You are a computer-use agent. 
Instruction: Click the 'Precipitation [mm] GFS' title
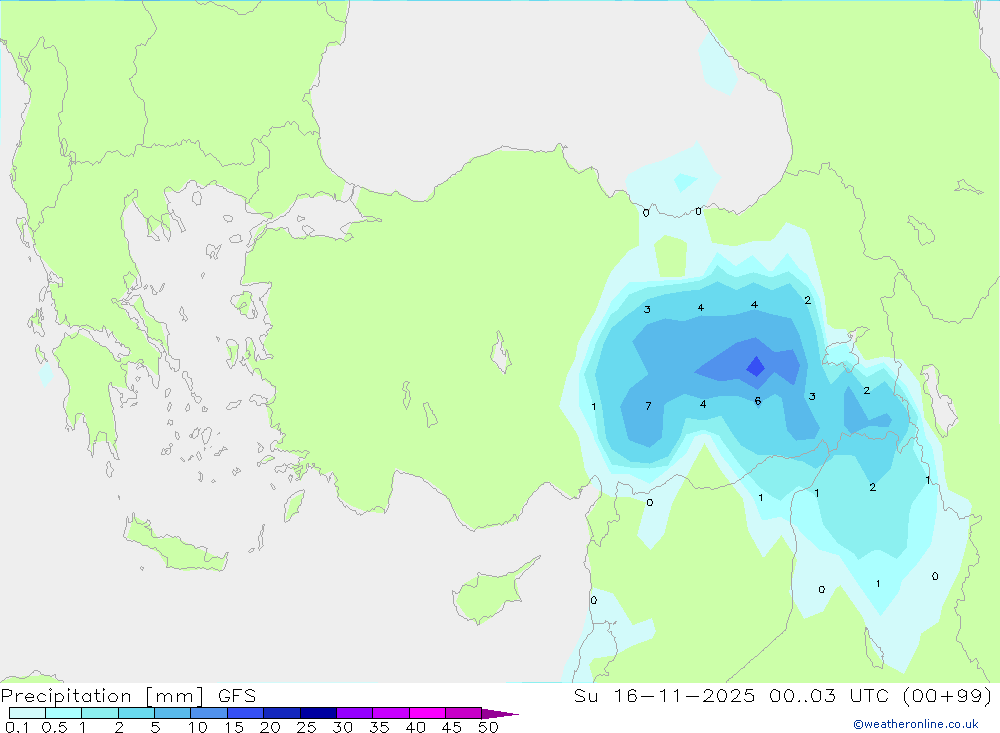(x=128, y=695)
